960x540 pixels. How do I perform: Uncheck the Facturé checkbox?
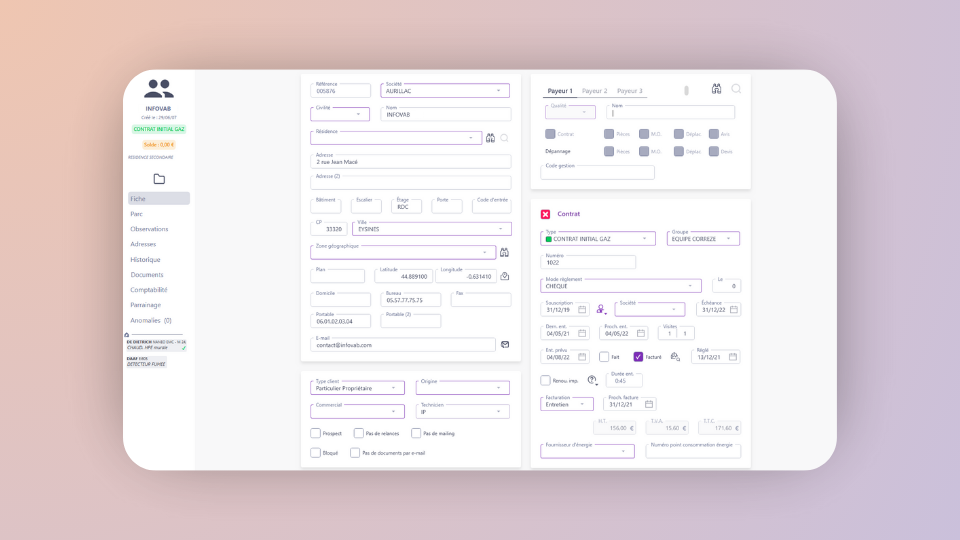[x=639, y=356]
